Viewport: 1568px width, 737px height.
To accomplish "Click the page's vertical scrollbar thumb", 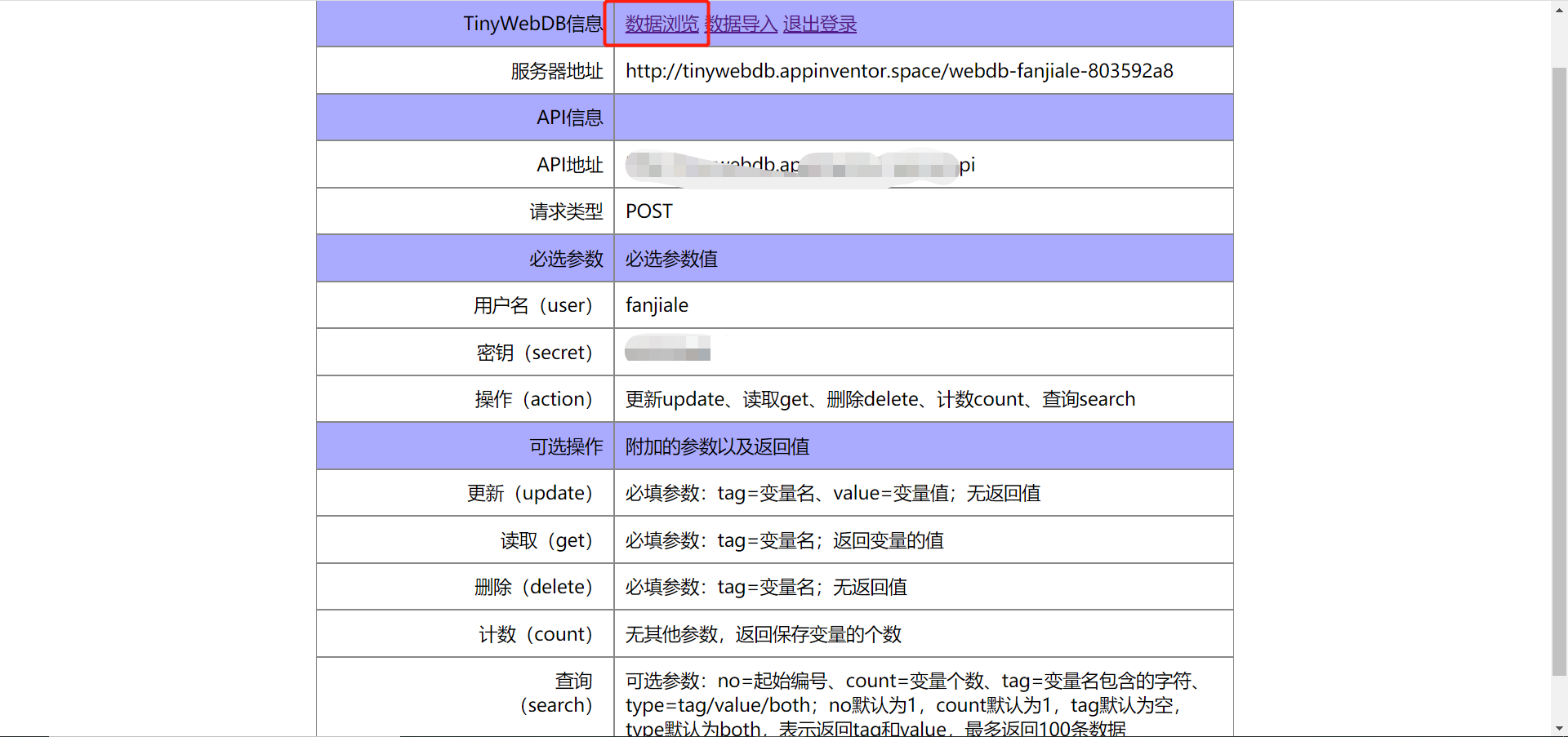I will coord(1559,371).
